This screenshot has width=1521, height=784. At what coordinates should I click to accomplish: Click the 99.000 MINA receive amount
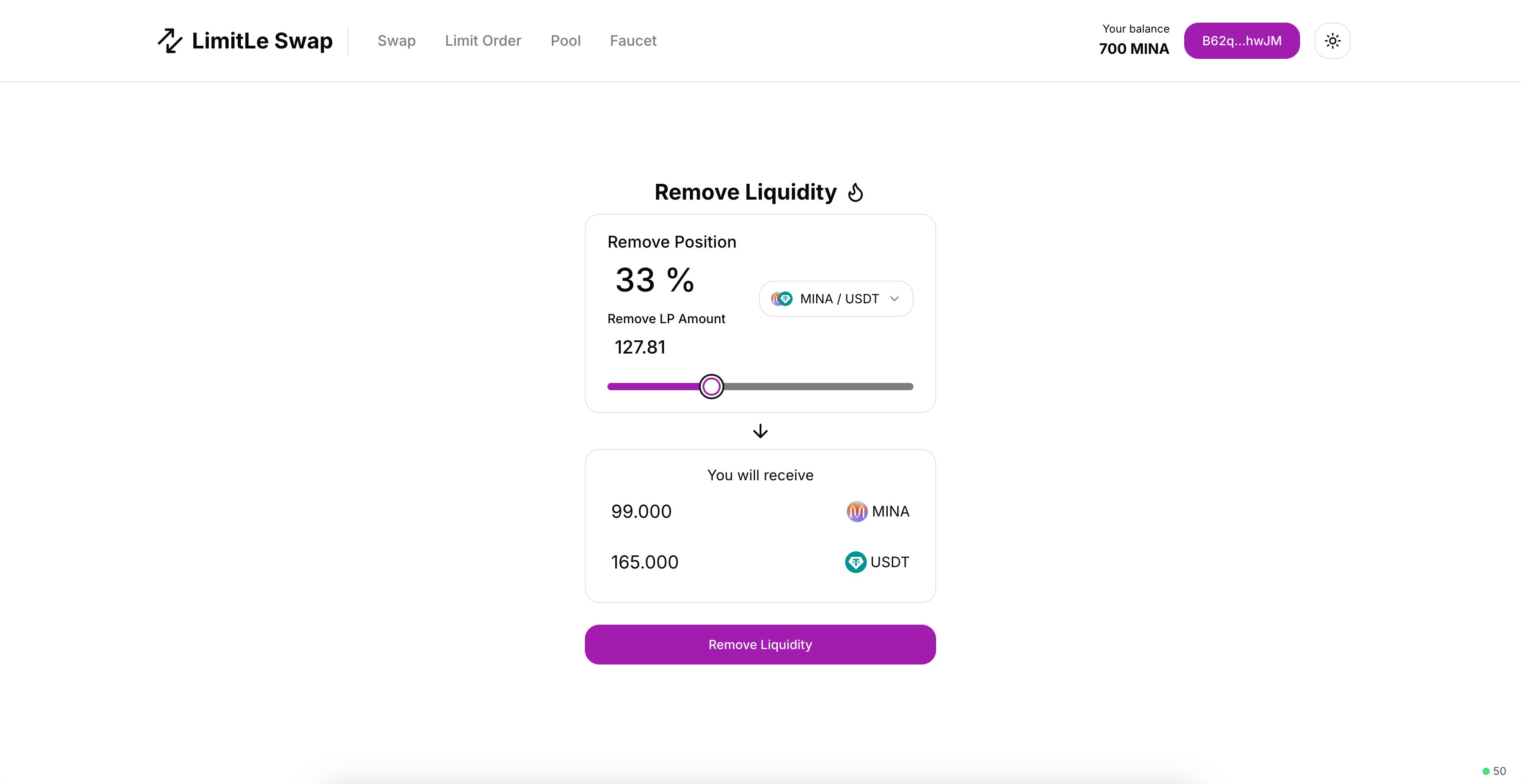pos(641,511)
